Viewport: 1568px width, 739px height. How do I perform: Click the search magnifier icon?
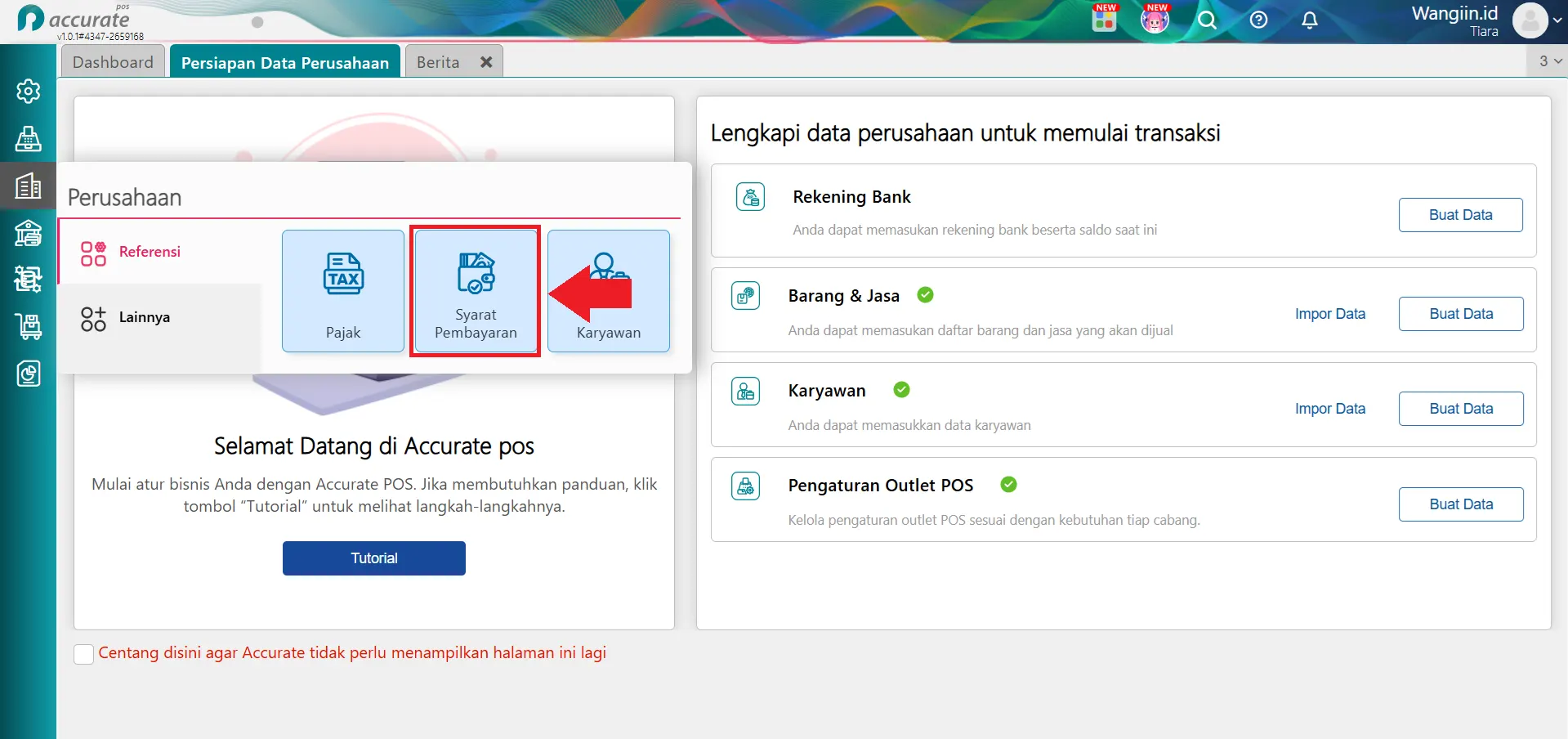1207,20
